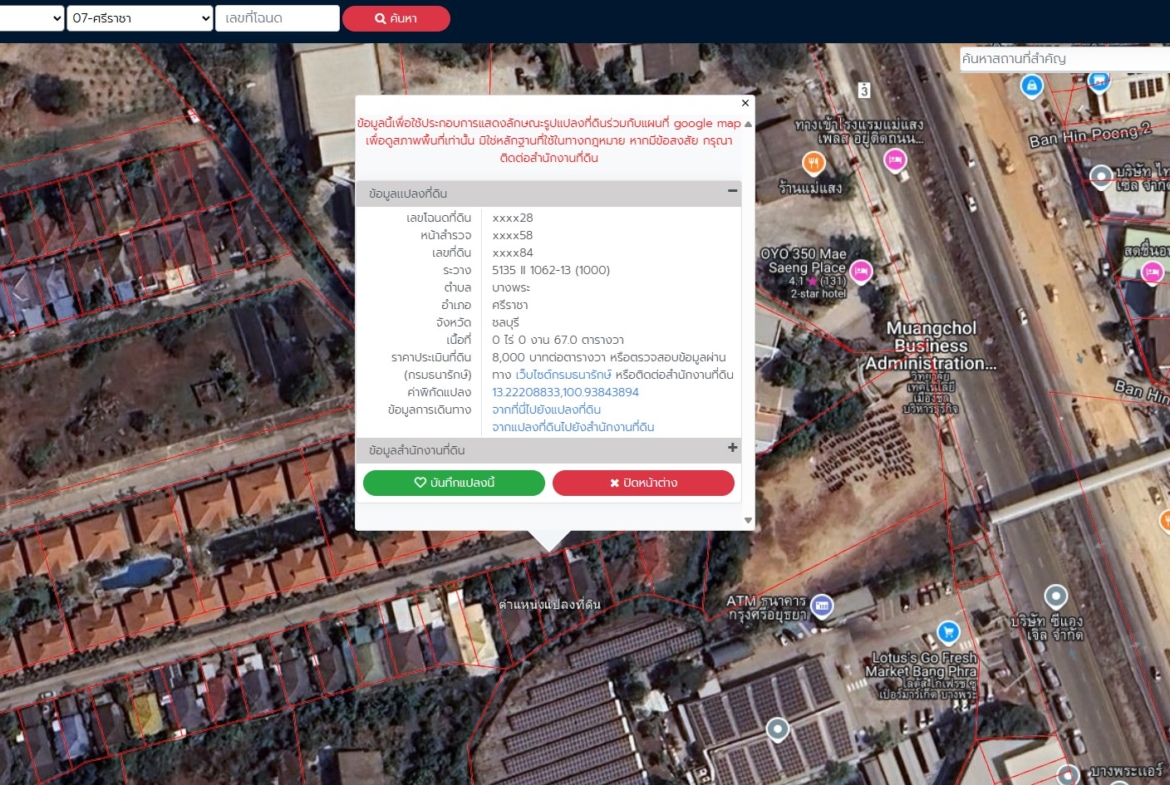The image size is (1170, 785).
Task: Click the Lotus's Go Fresh shopping cart pin
Action: point(947,632)
